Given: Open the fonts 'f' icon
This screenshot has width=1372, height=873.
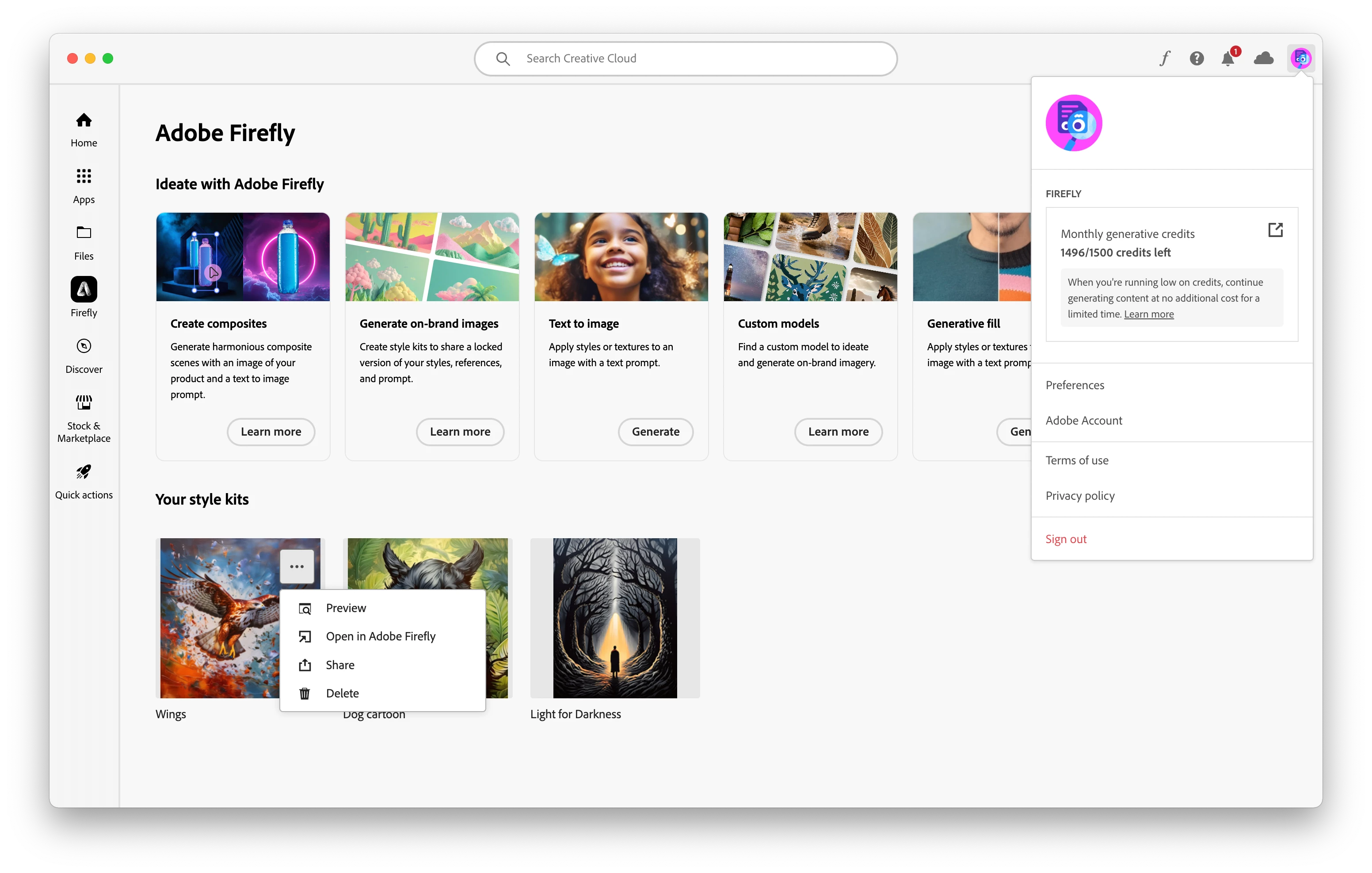Looking at the screenshot, I should click(x=1165, y=58).
